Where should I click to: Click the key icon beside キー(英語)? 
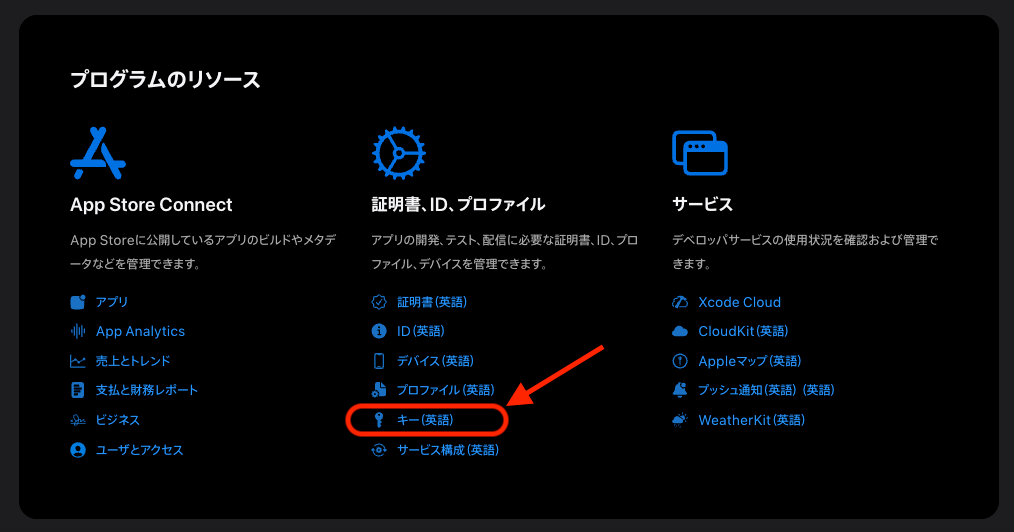point(379,420)
